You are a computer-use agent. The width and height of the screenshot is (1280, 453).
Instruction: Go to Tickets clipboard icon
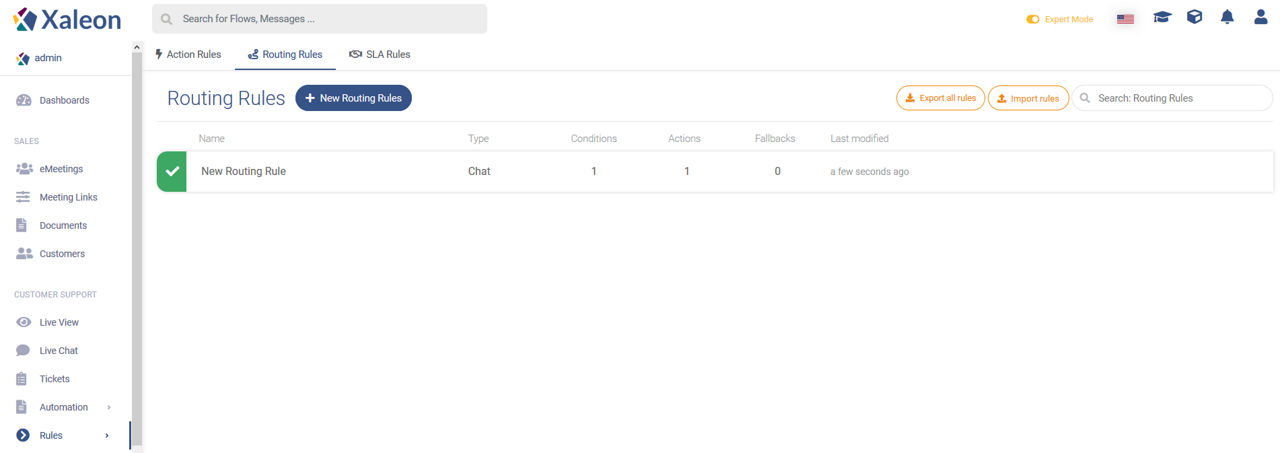tap(23, 379)
